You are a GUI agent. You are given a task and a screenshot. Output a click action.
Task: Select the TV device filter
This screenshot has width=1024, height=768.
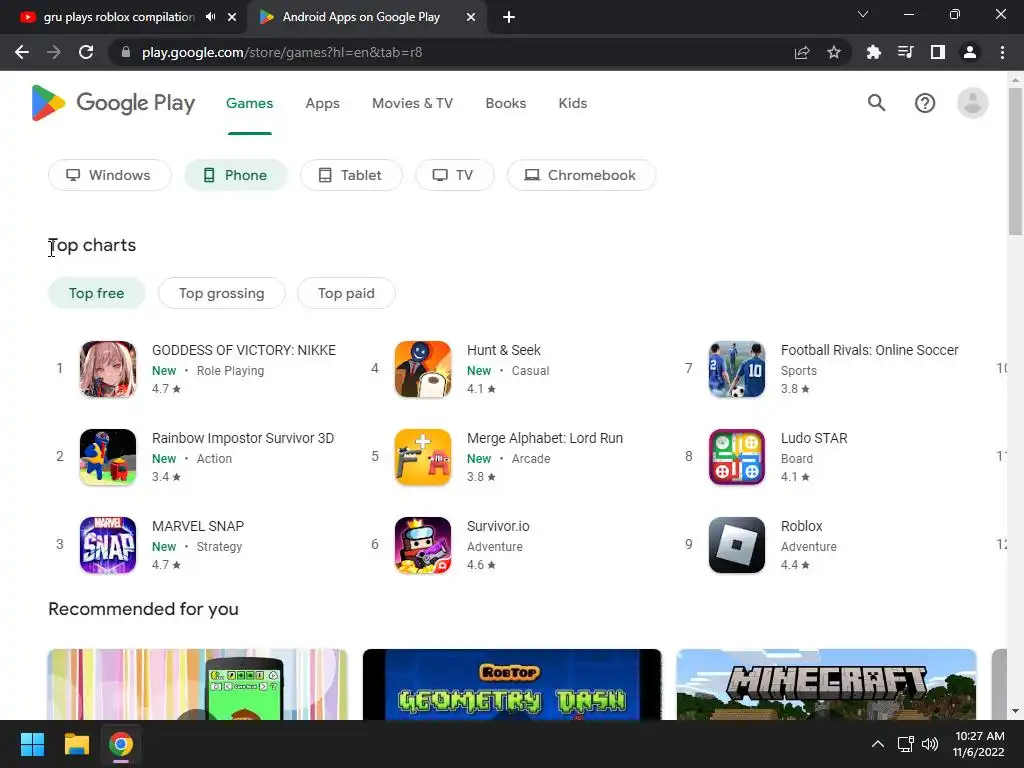click(455, 175)
